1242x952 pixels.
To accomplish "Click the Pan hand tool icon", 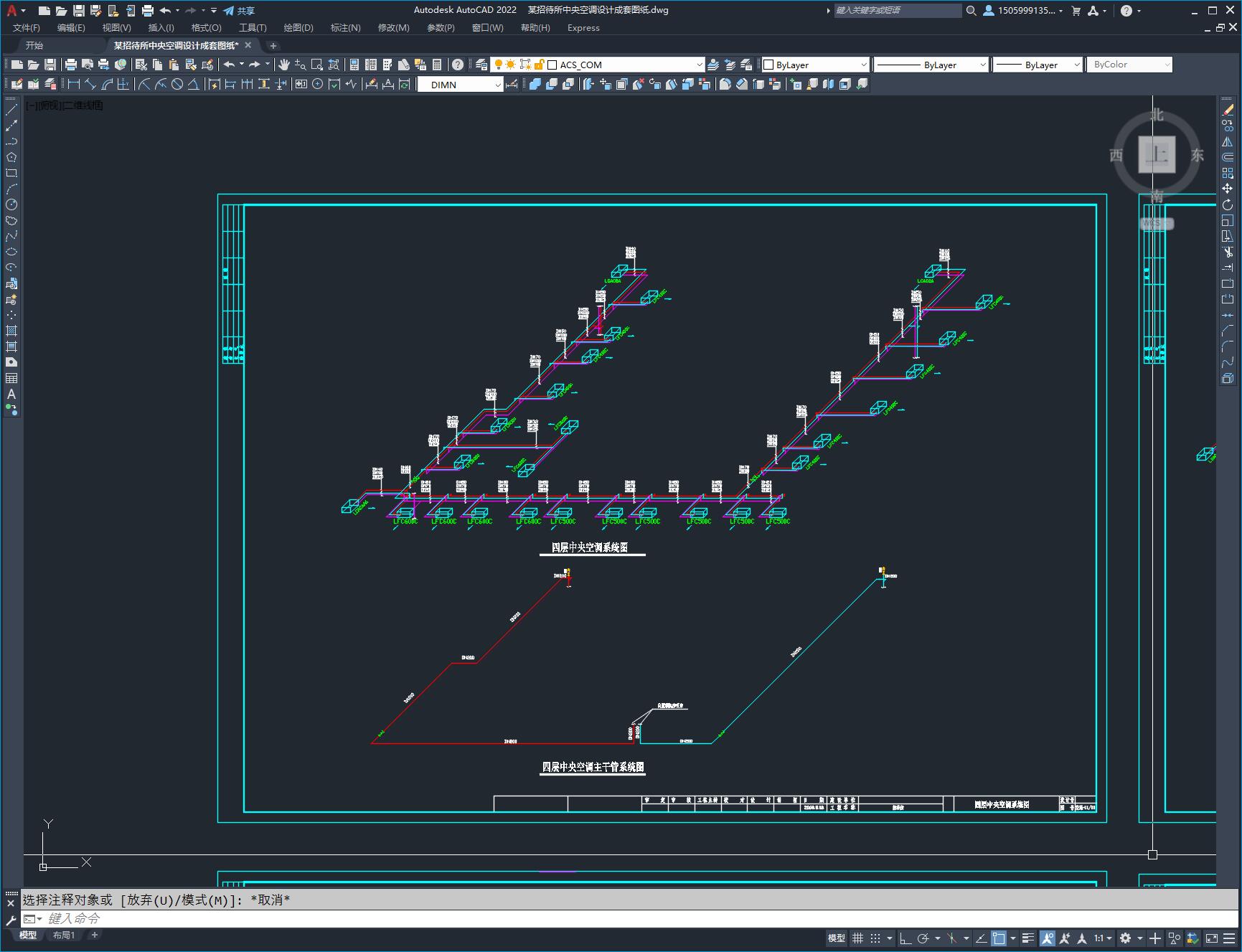I will (284, 65).
